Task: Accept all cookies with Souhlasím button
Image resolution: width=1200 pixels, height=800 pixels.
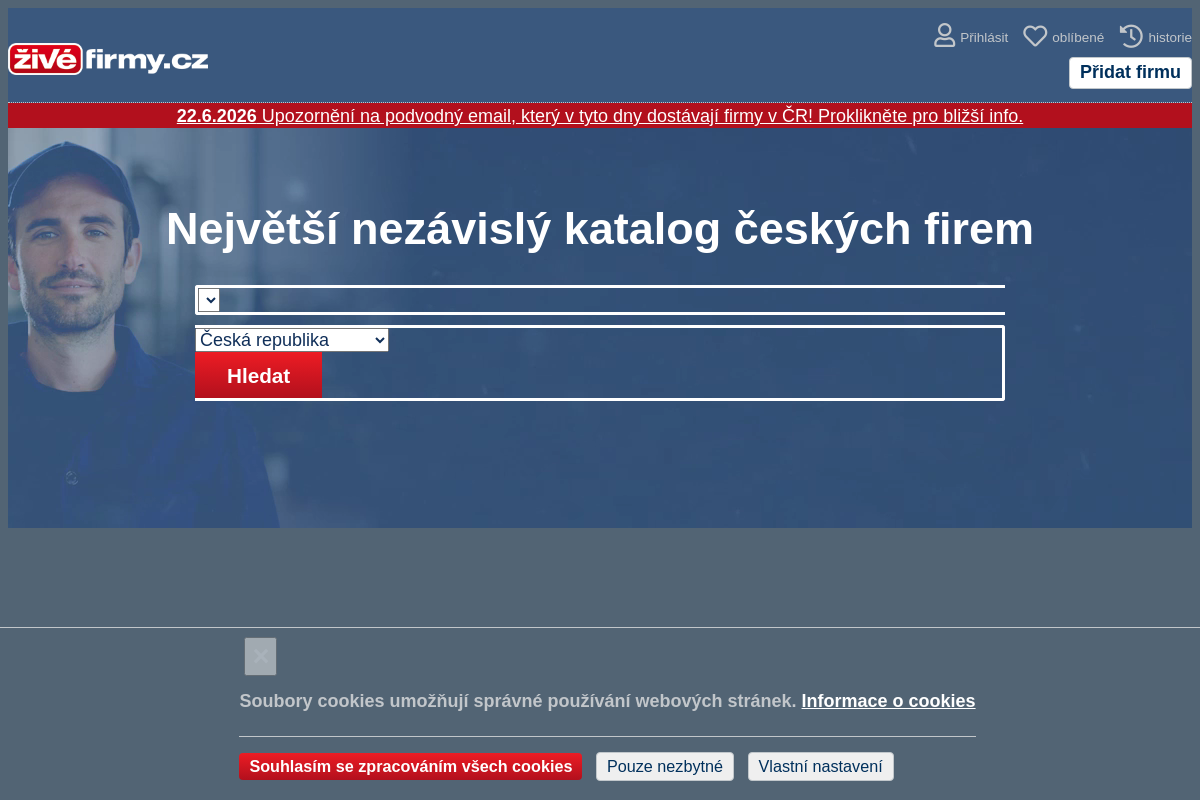Action: pyautogui.click(x=410, y=767)
